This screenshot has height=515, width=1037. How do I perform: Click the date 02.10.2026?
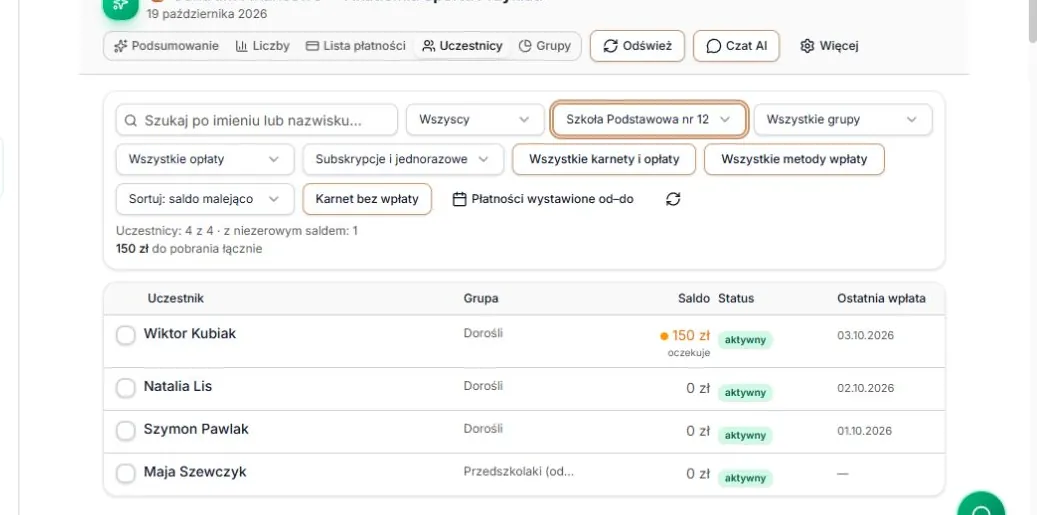point(865,388)
